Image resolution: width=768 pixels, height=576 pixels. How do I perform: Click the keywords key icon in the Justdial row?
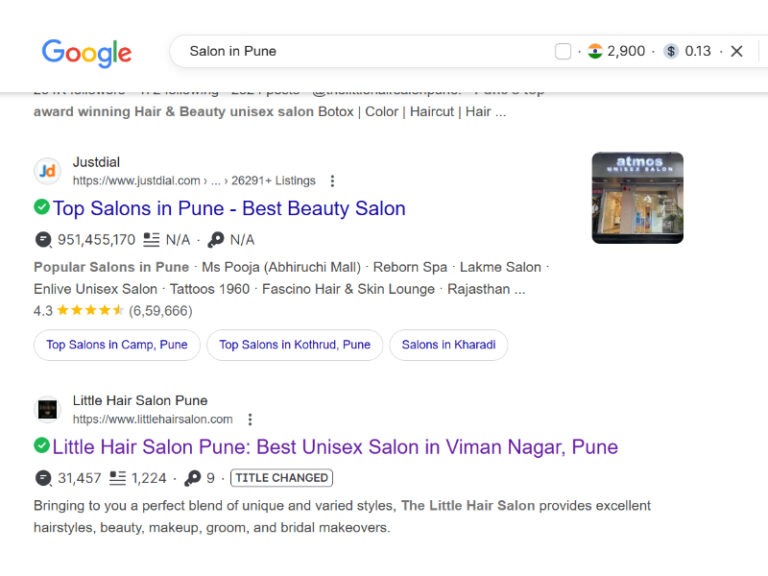click(216, 240)
